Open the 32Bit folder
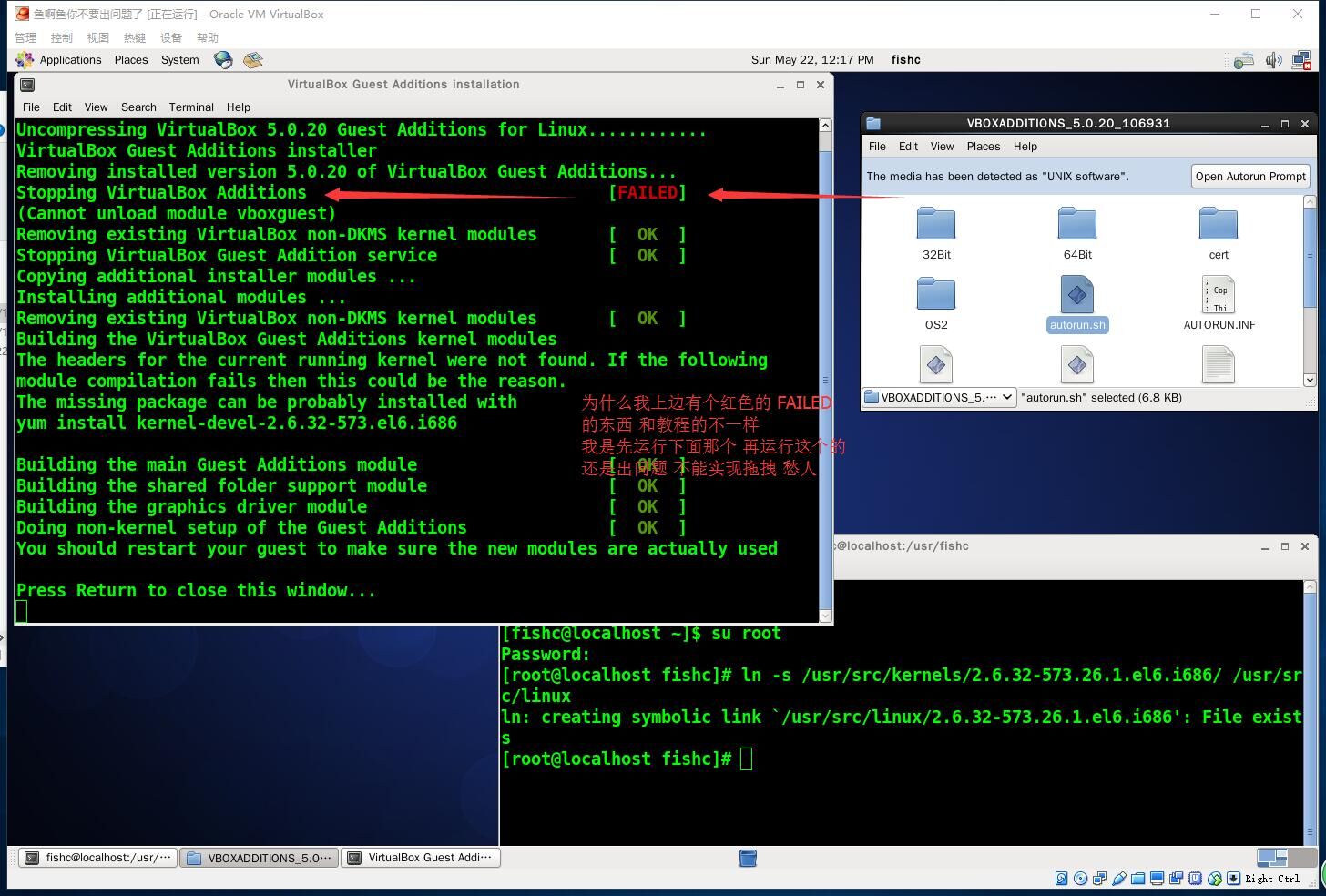 pos(936,234)
